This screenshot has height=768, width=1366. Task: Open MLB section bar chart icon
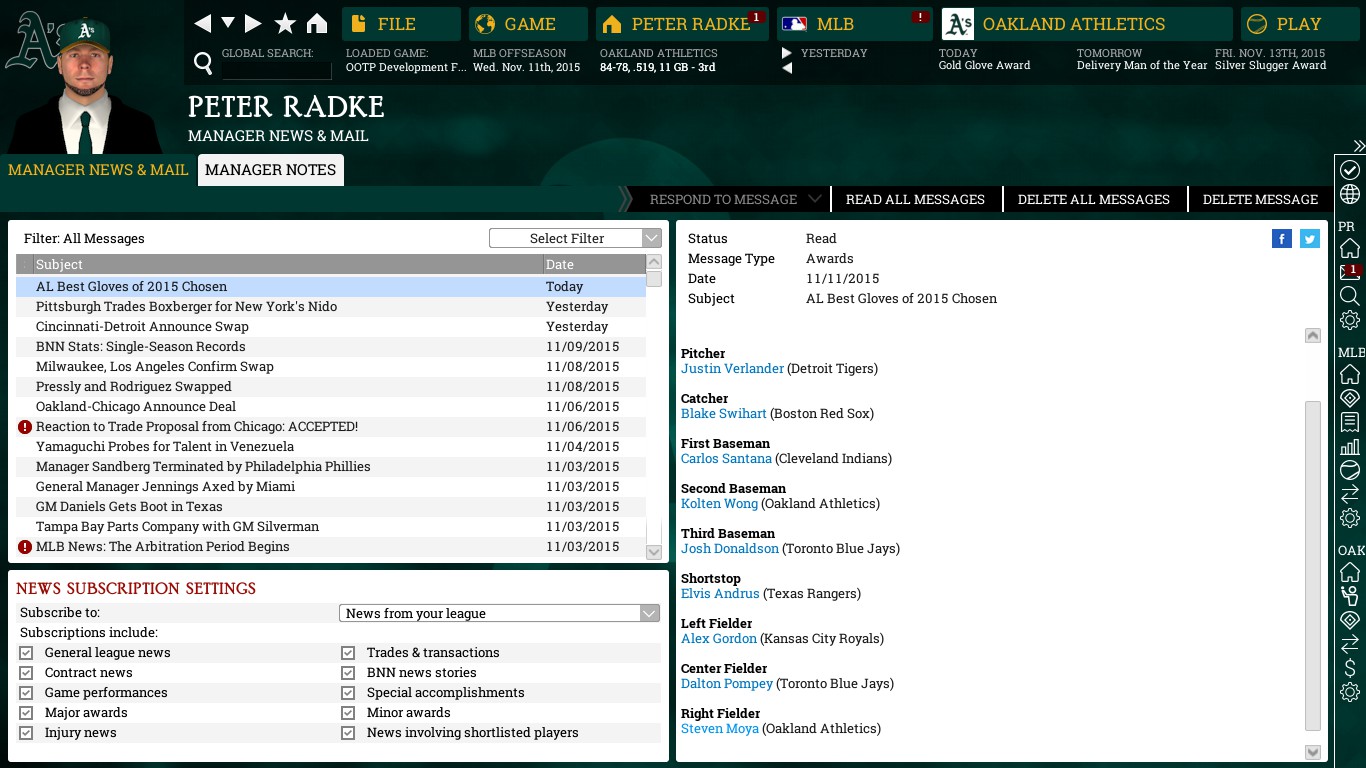pos(1350,446)
